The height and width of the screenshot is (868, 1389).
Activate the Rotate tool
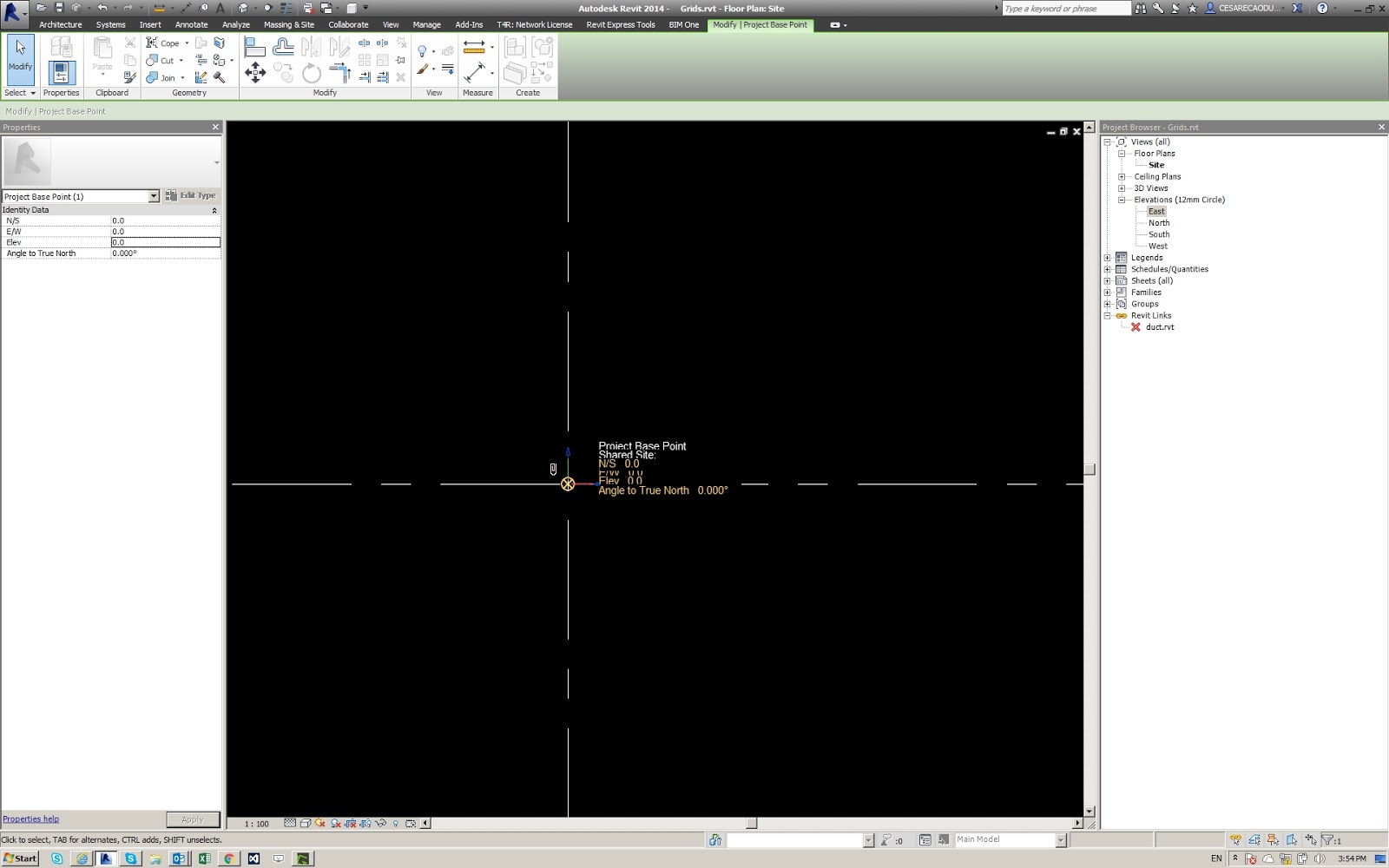(313, 74)
